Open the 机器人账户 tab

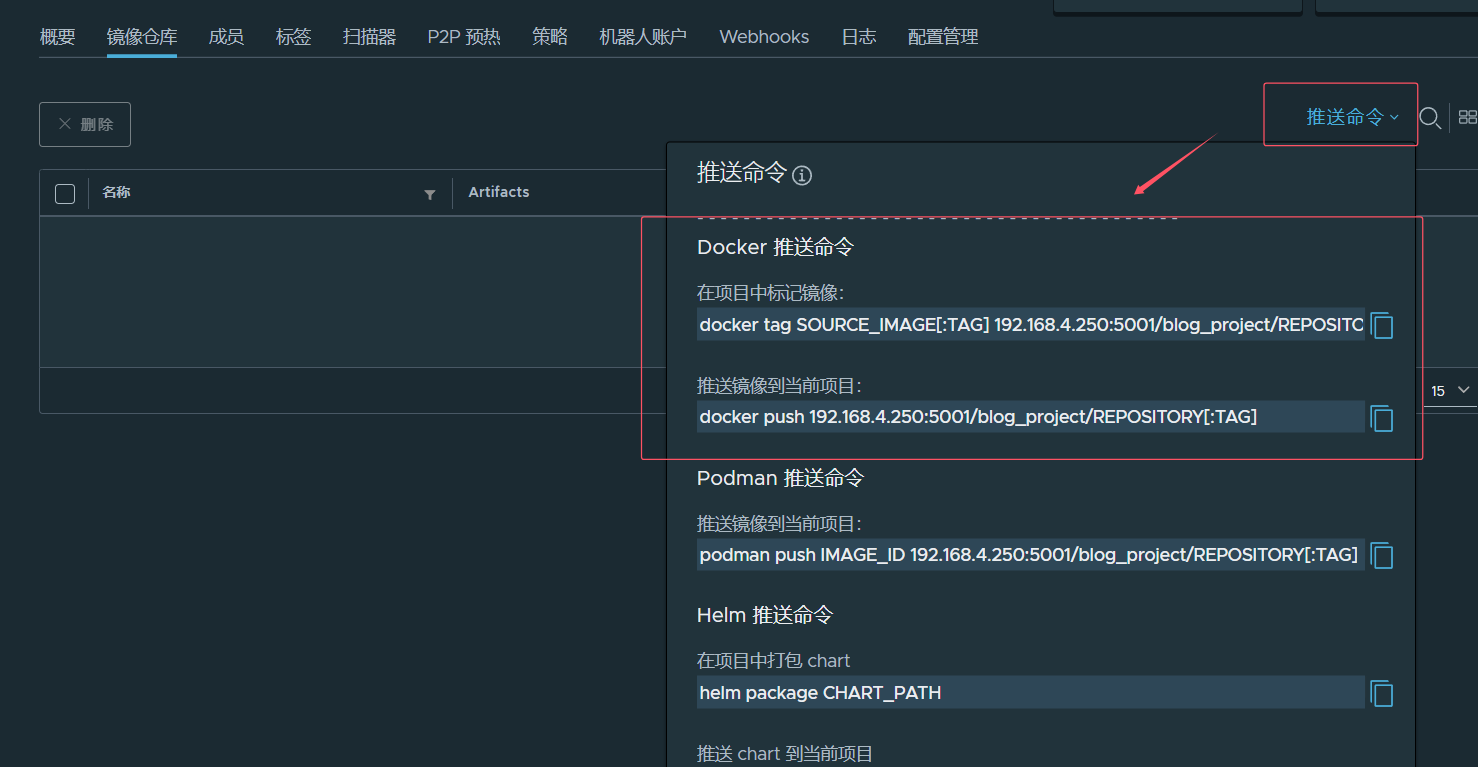643,37
